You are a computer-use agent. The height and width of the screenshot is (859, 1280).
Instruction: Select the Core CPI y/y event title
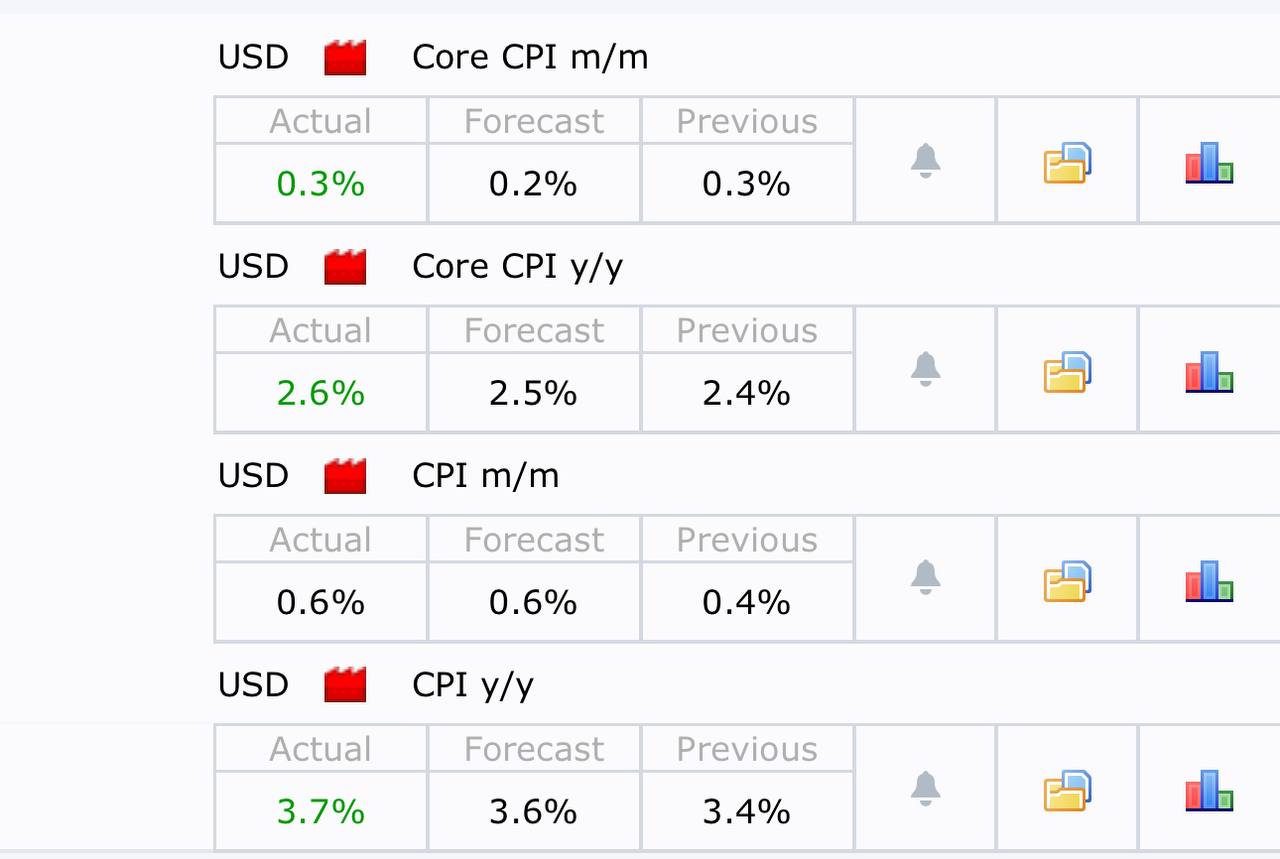point(517,267)
